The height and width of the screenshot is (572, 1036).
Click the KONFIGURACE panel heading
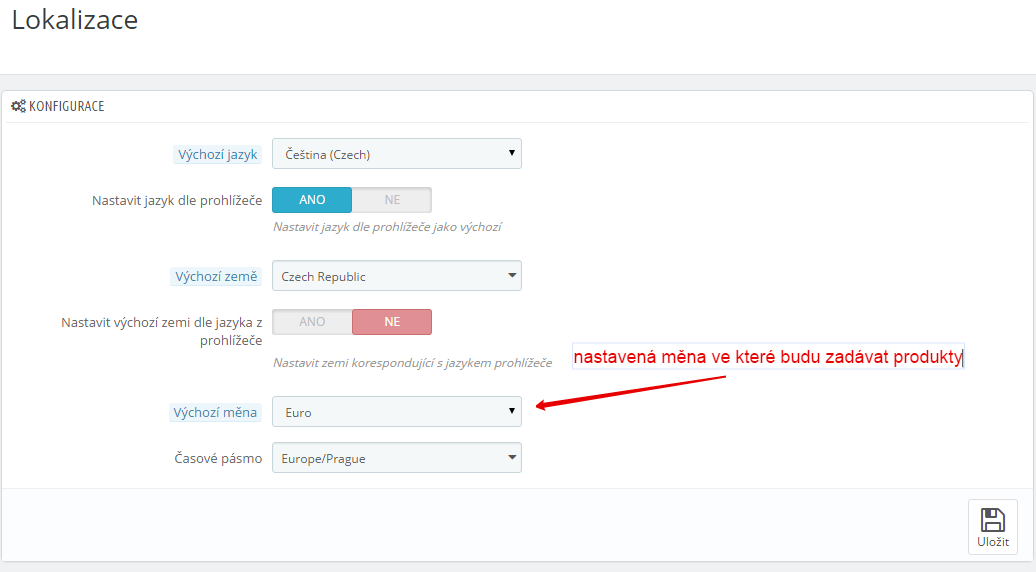tap(67, 106)
